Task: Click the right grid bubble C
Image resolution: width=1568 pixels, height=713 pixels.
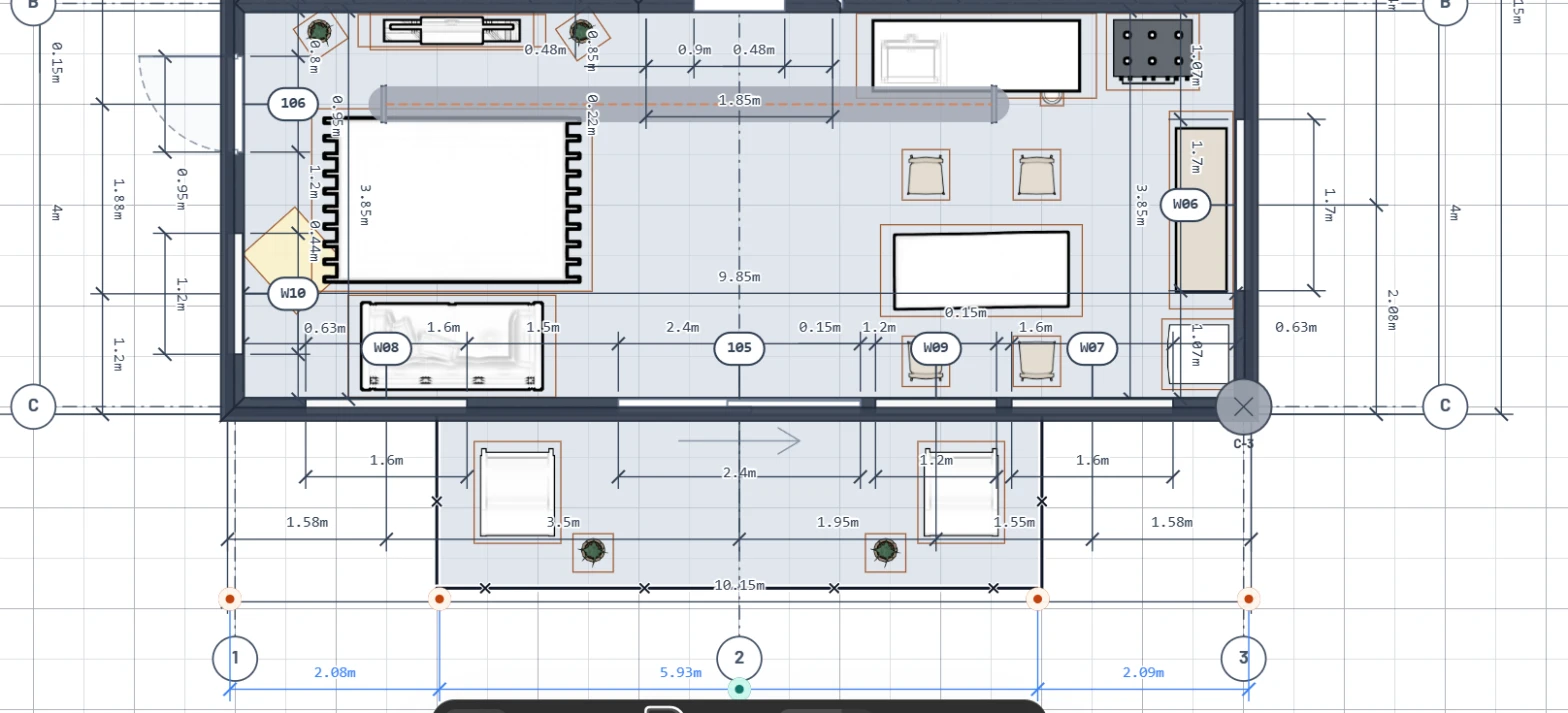Action: click(x=1445, y=406)
